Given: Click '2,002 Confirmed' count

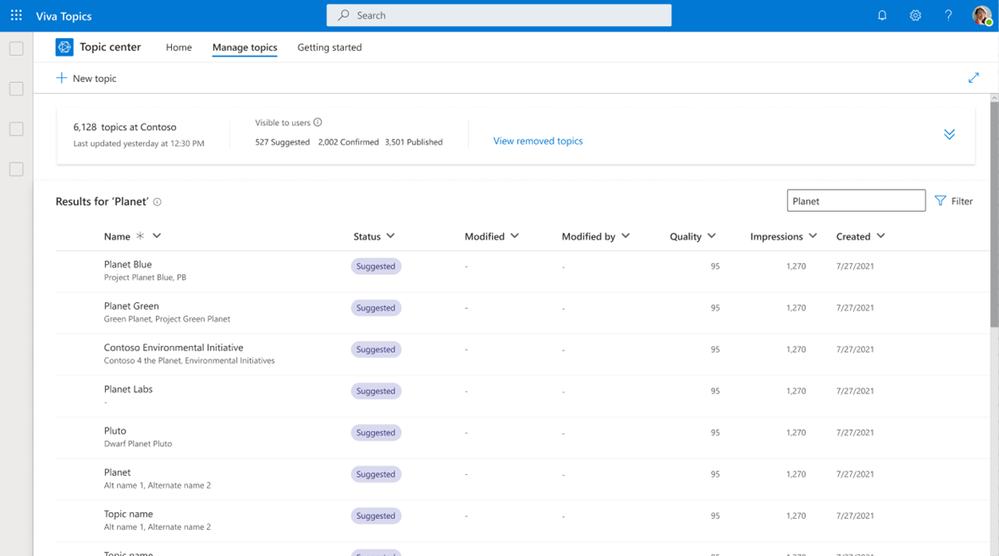Looking at the screenshot, I should (349, 142).
